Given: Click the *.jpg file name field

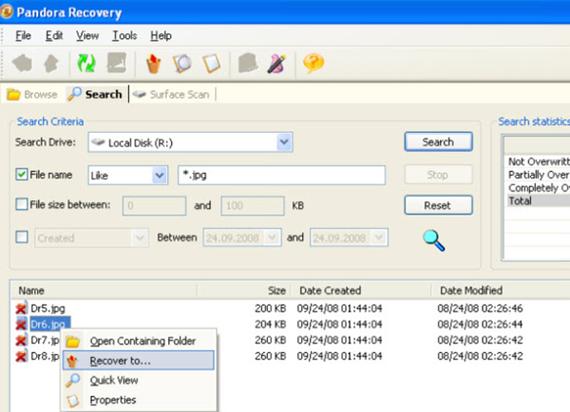Looking at the screenshot, I should [x=281, y=175].
